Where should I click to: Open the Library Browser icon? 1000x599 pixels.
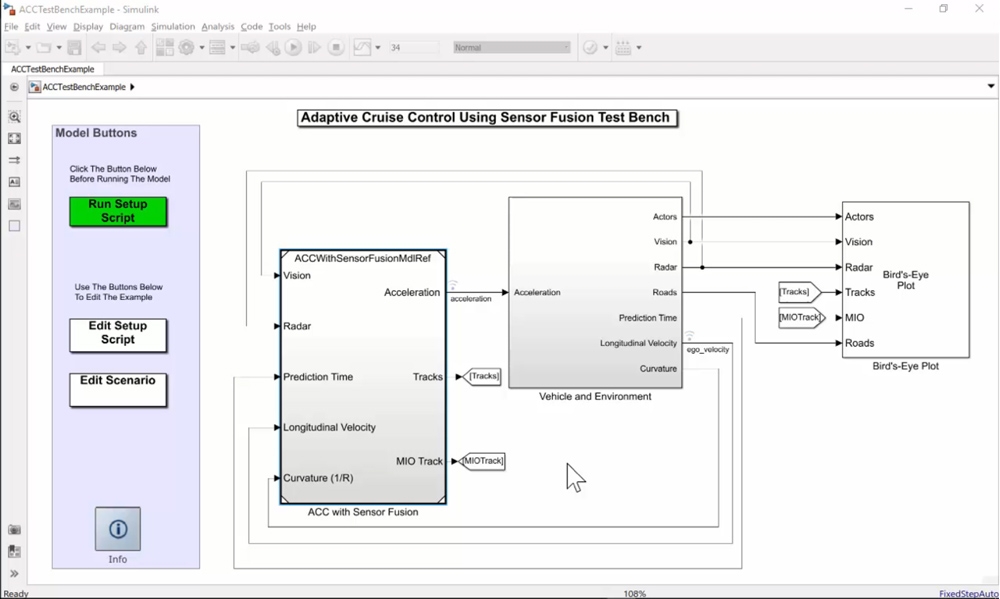[x=165, y=47]
